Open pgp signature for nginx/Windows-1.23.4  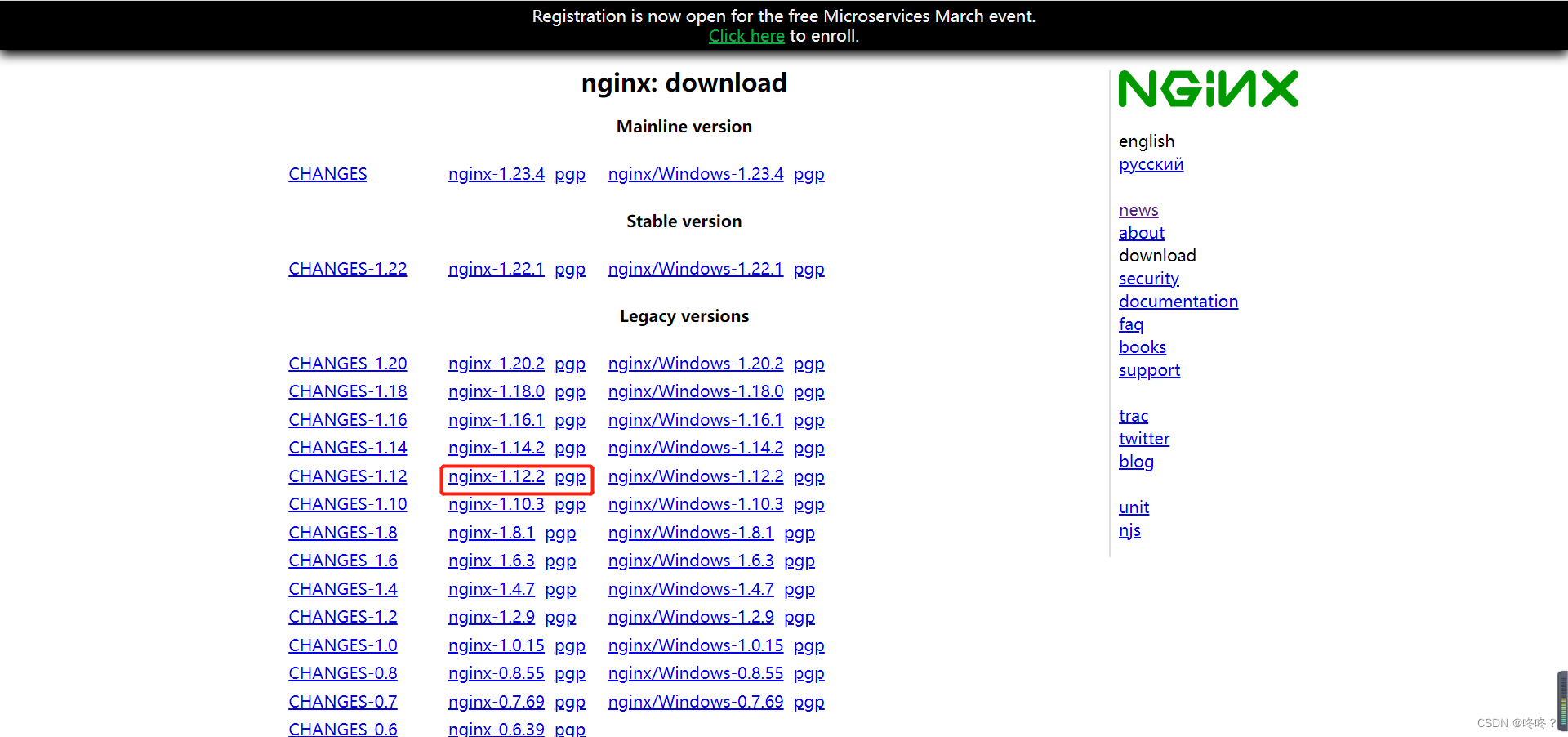(808, 175)
